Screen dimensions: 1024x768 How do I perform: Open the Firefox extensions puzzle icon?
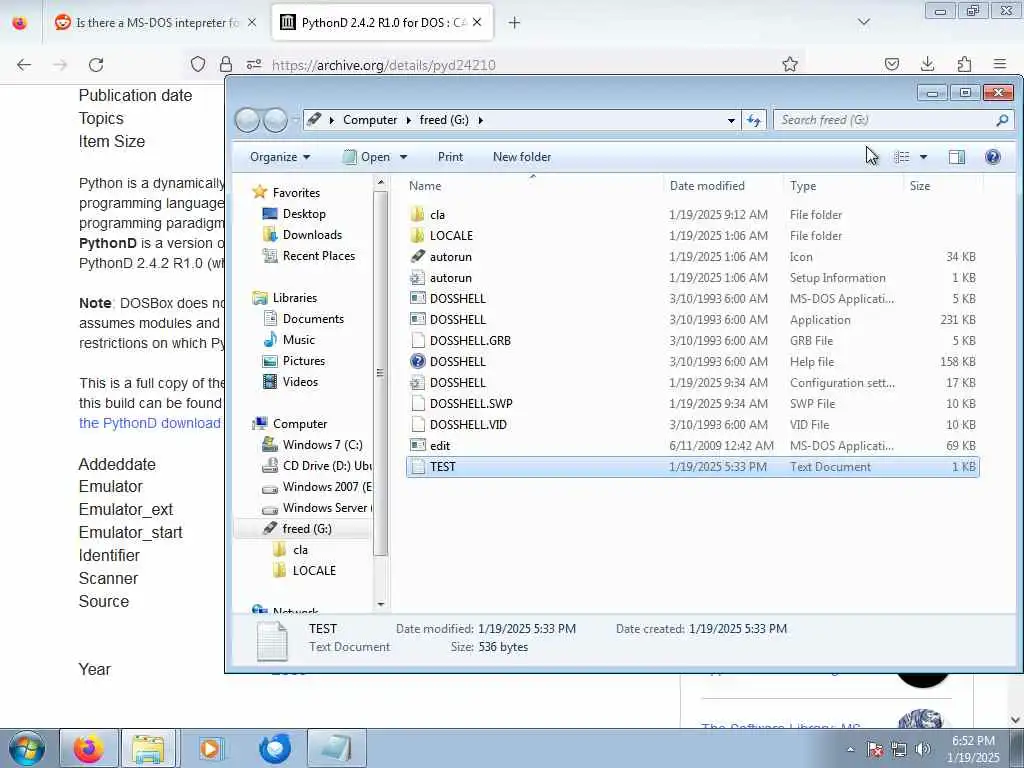pos(964,64)
